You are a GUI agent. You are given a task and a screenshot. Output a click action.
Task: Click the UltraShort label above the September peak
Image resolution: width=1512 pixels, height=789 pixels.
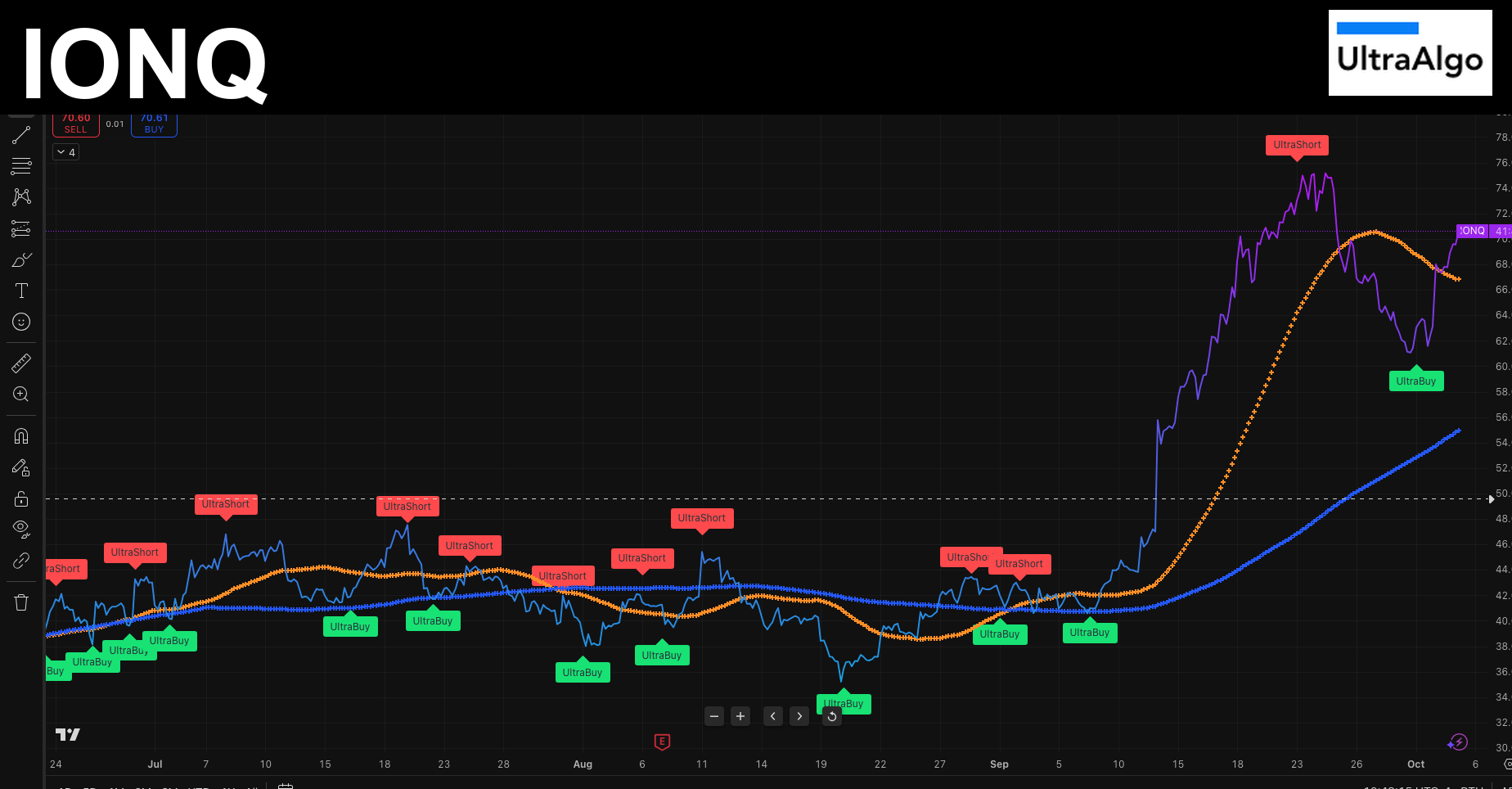tap(1297, 146)
